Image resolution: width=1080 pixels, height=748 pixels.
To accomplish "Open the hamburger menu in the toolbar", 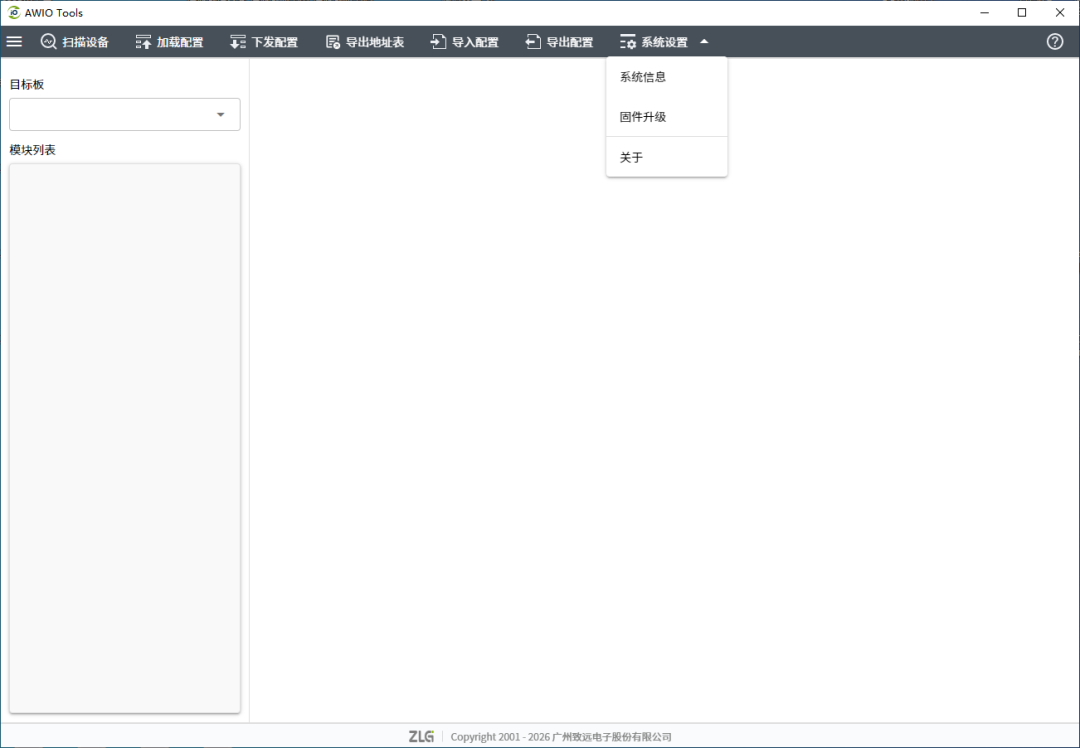I will (x=14, y=42).
